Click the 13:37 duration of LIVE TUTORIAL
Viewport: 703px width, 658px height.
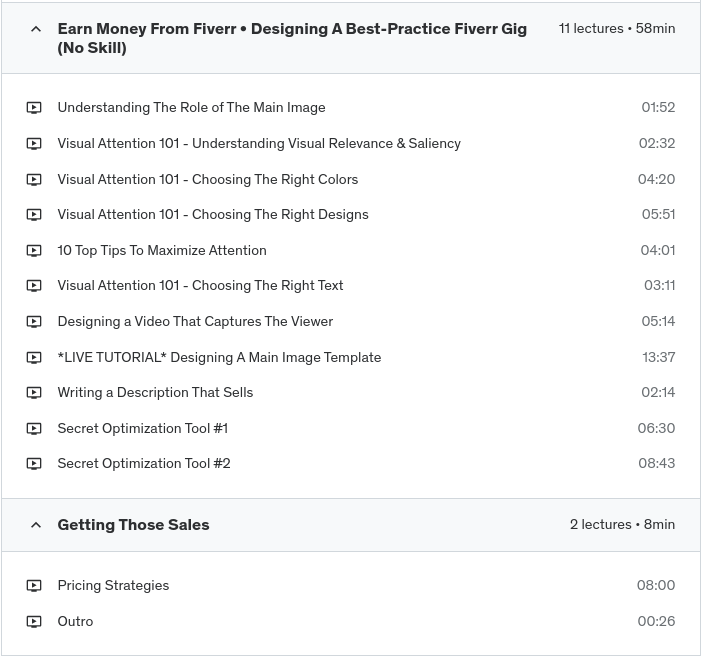pyautogui.click(x=658, y=358)
